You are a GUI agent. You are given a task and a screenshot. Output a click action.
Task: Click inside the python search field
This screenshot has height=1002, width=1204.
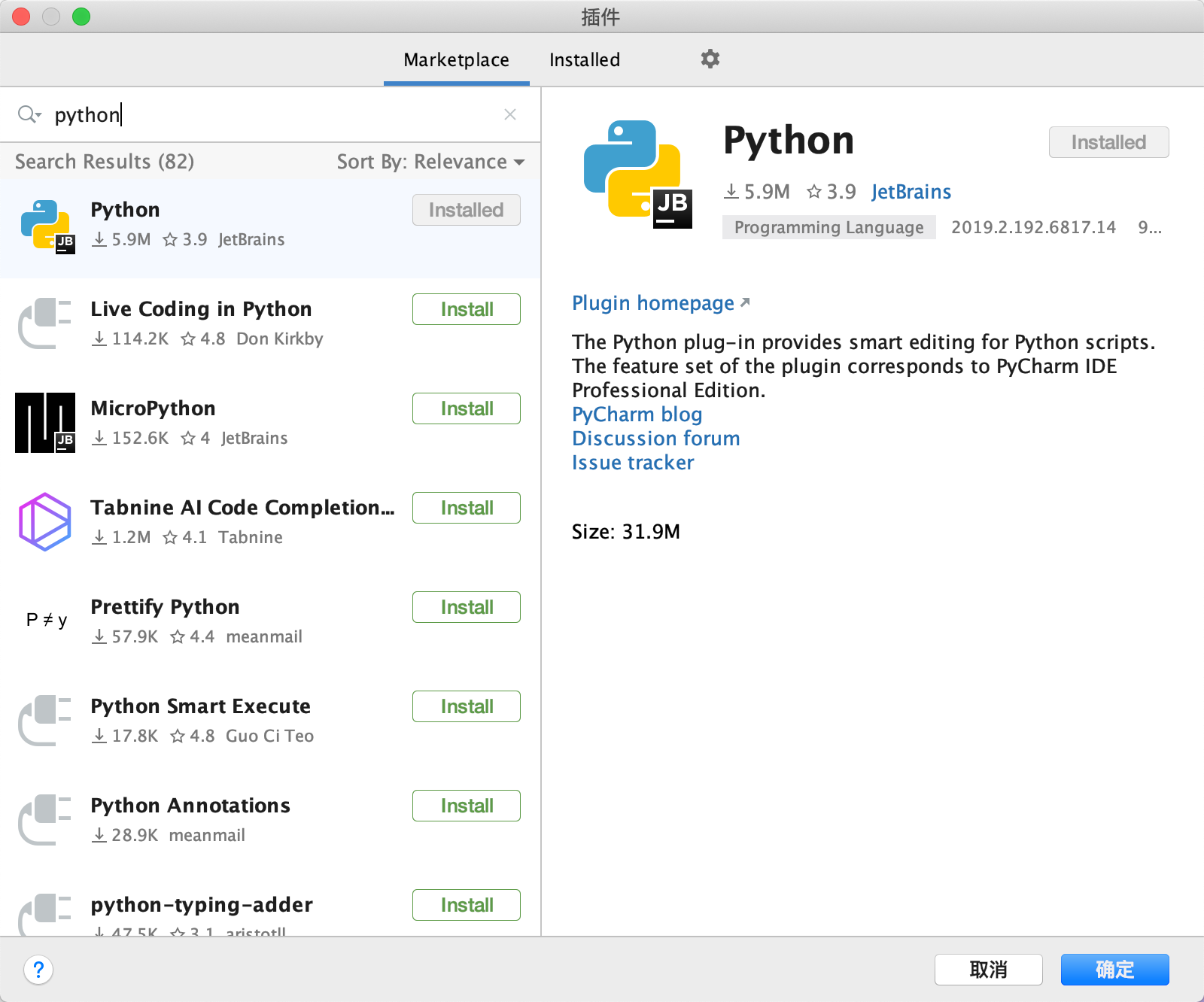[271, 114]
